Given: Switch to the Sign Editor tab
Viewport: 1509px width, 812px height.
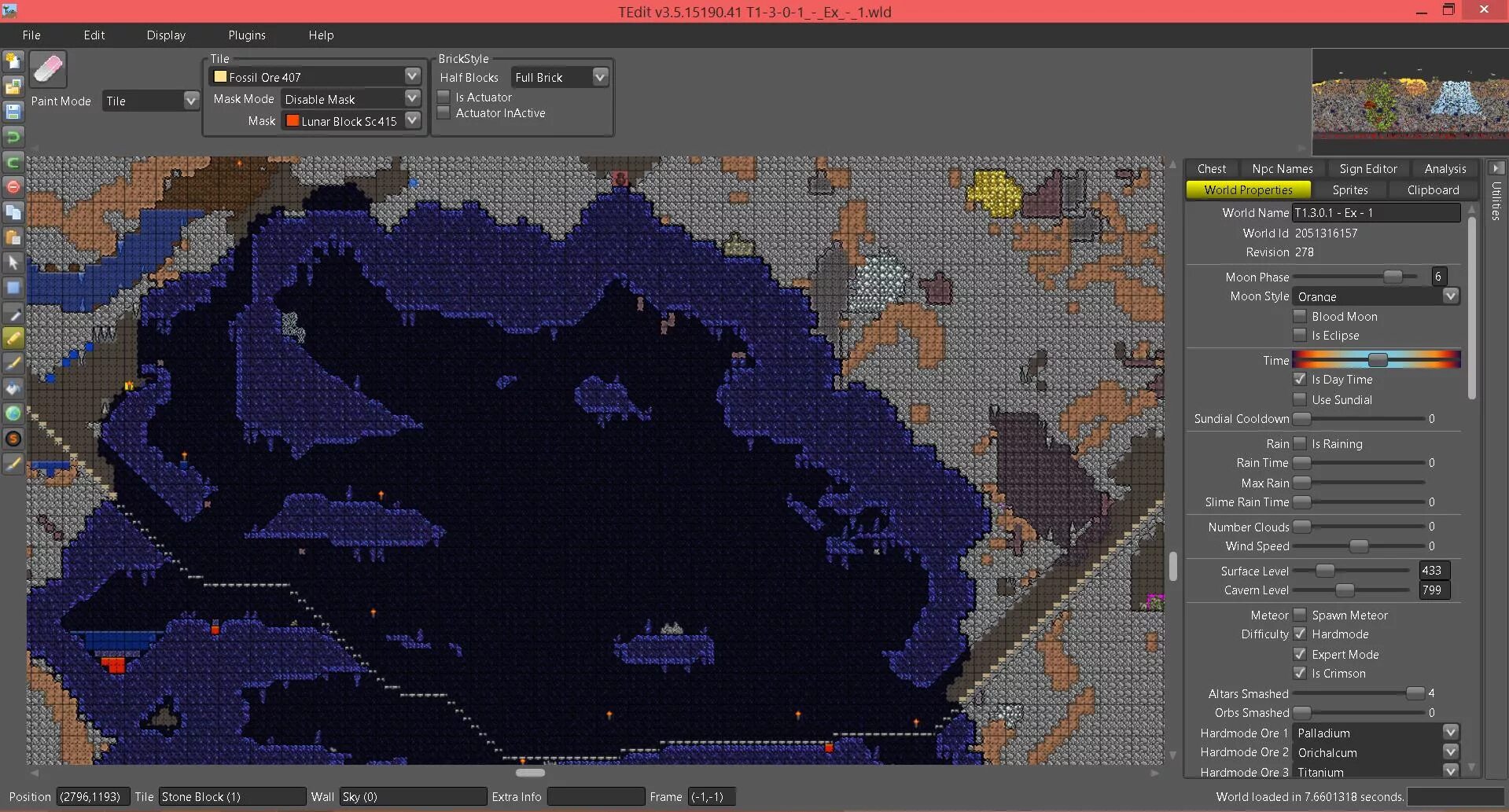Looking at the screenshot, I should (1368, 168).
